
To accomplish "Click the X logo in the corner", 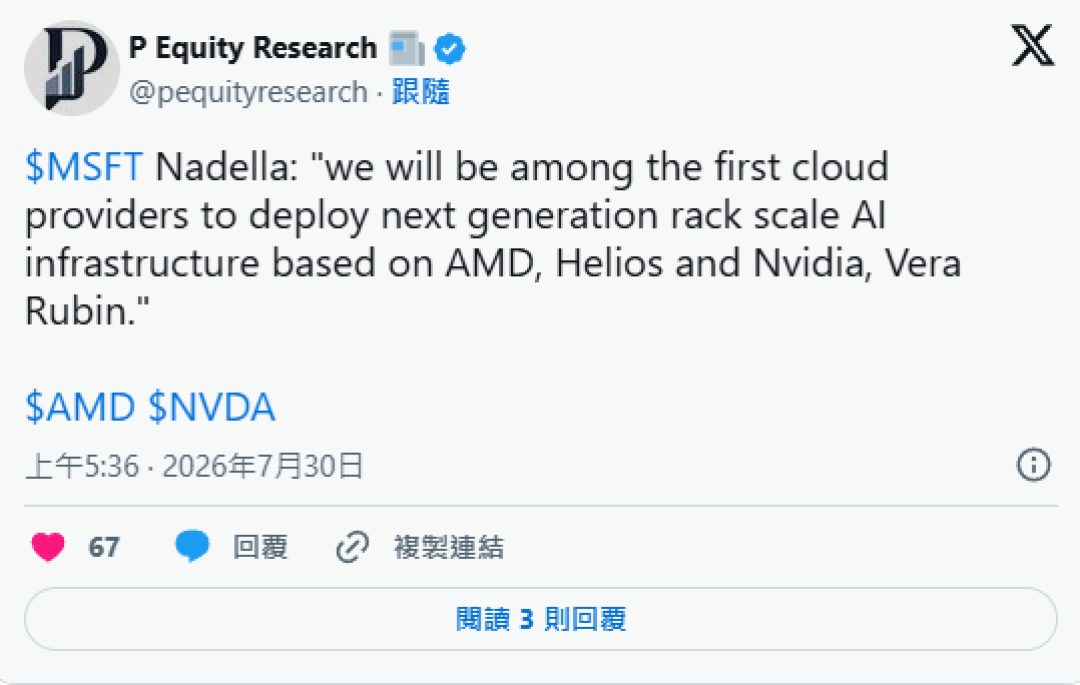I will pyautogui.click(x=1032, y=45).
